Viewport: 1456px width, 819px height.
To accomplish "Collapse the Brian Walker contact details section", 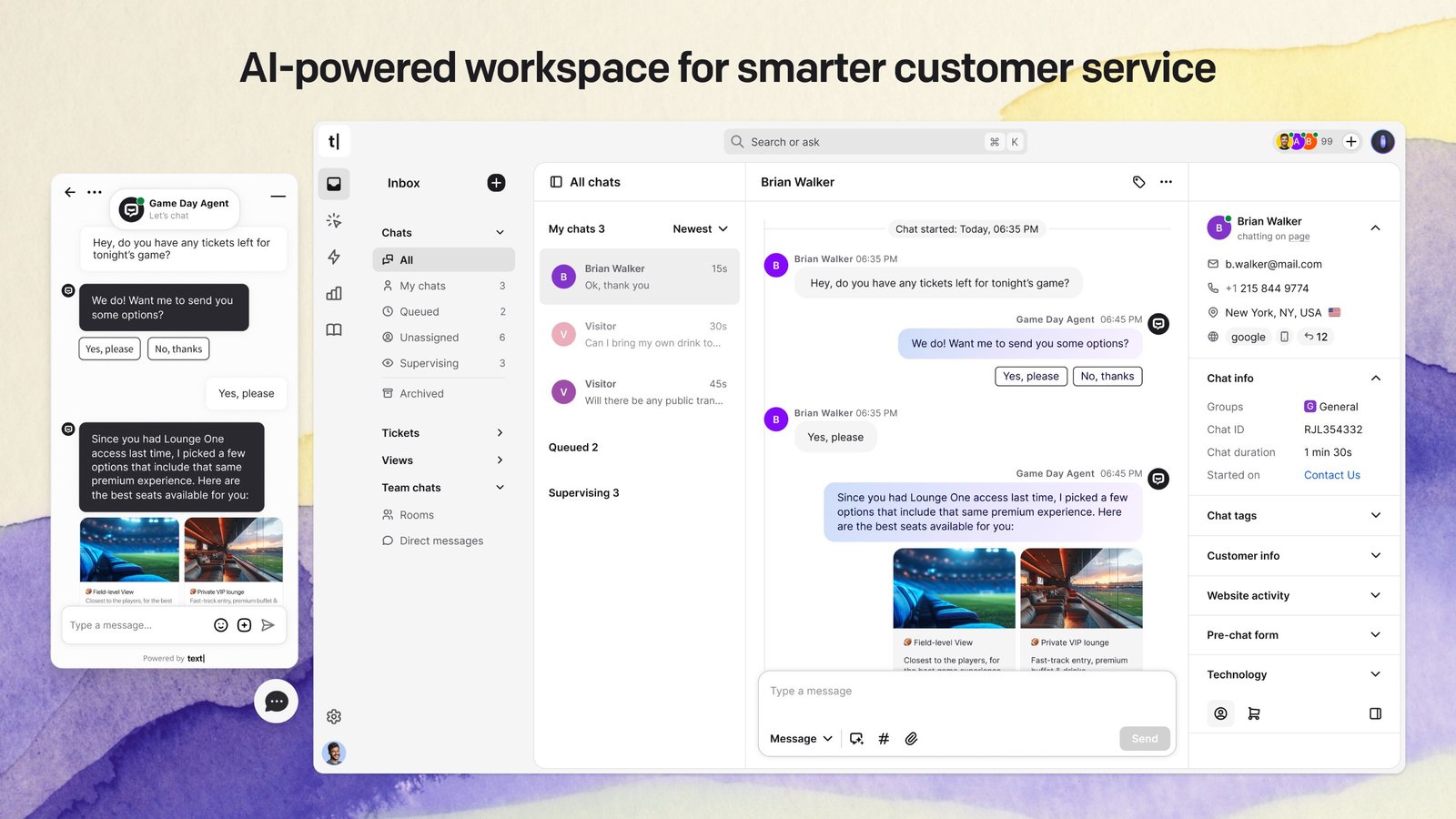I will point(1375,227).
